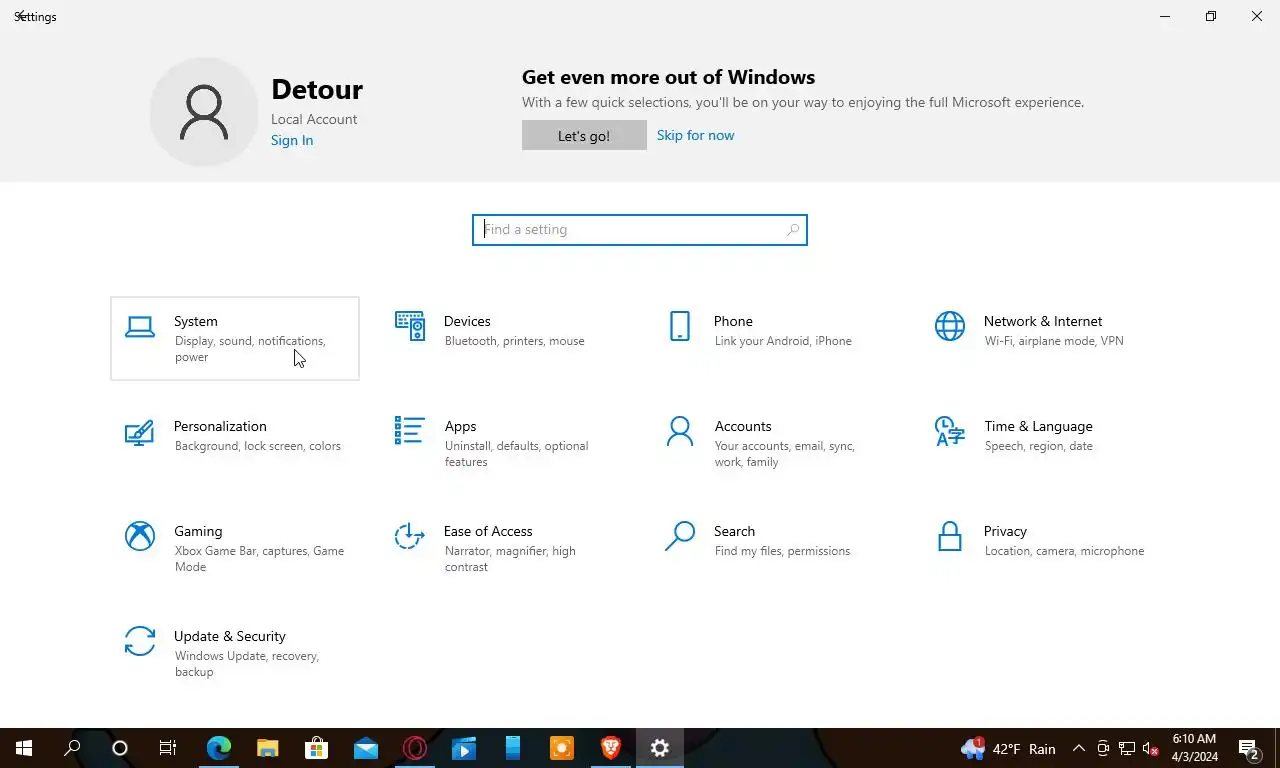
Task: Open the clock showing 6:10 AM
Action: pyautogui.click(x=1195, y=748)
